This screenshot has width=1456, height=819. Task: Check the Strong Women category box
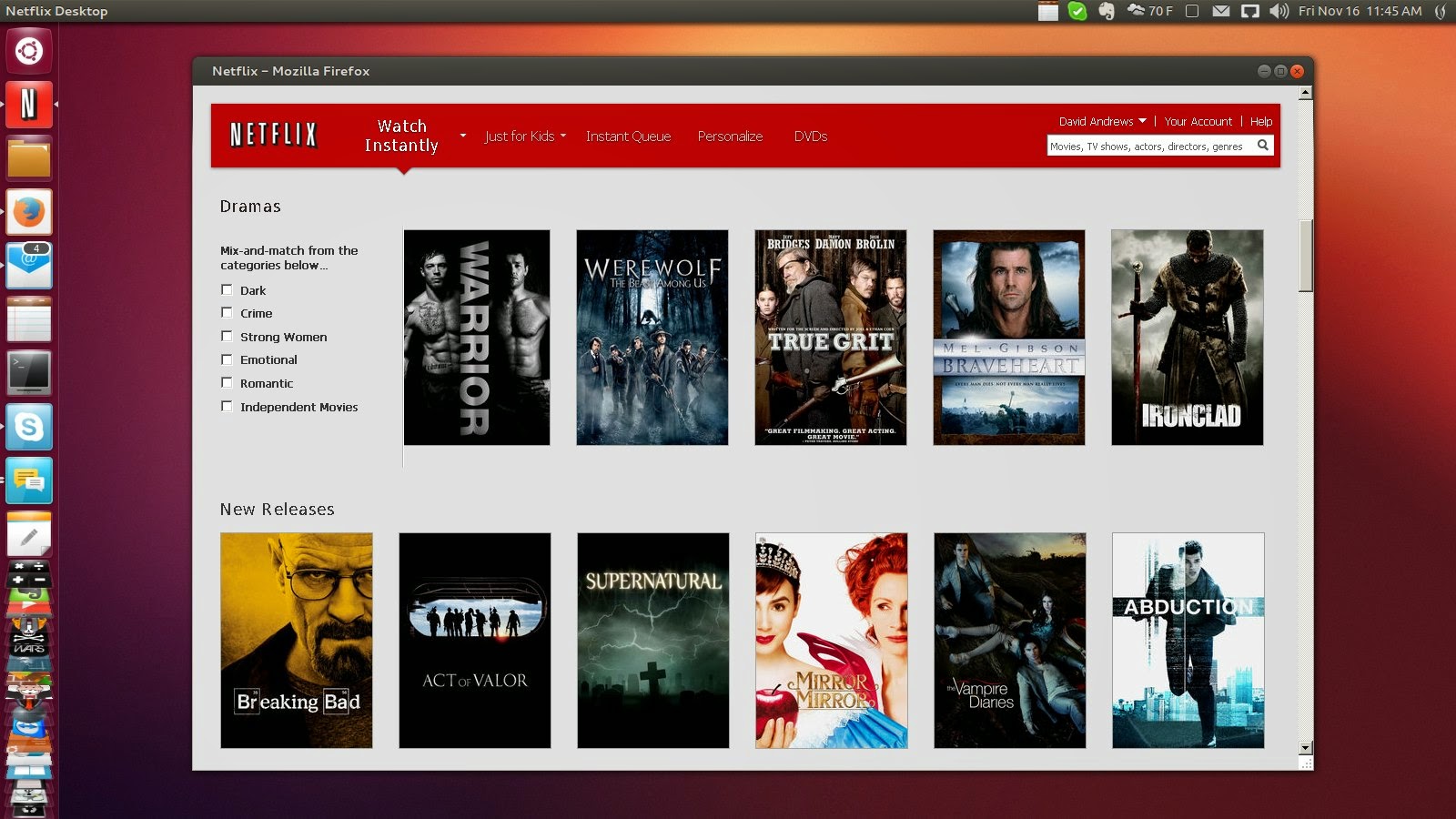click(227, 337)
